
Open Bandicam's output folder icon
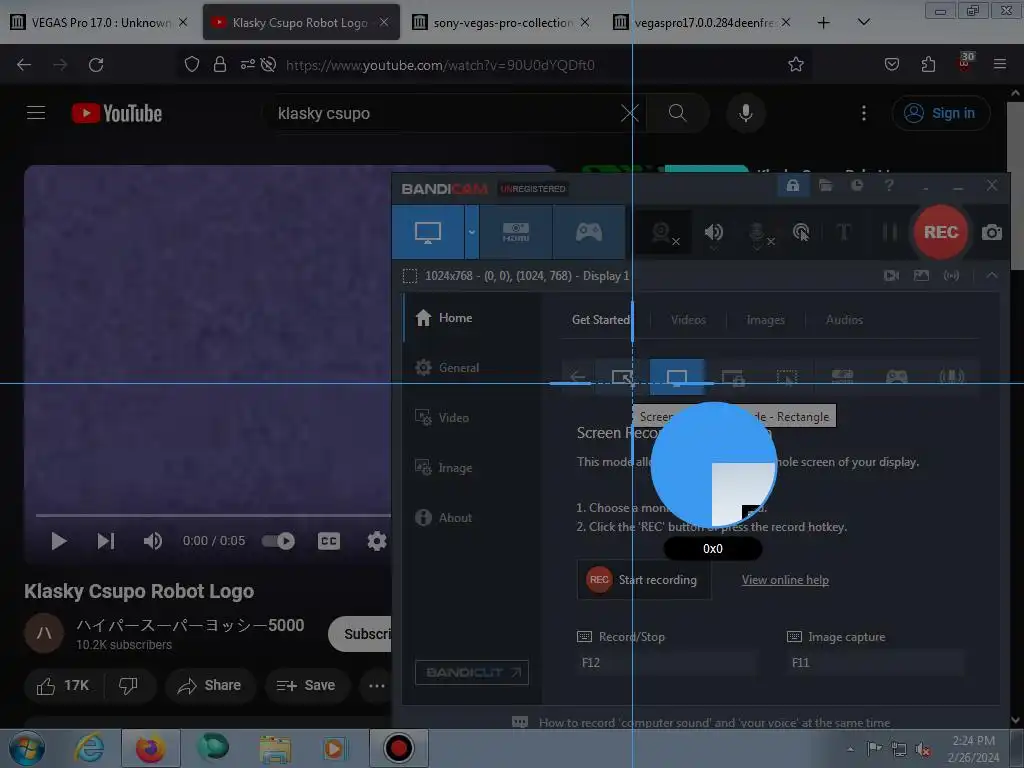click(x=825, y=186)
